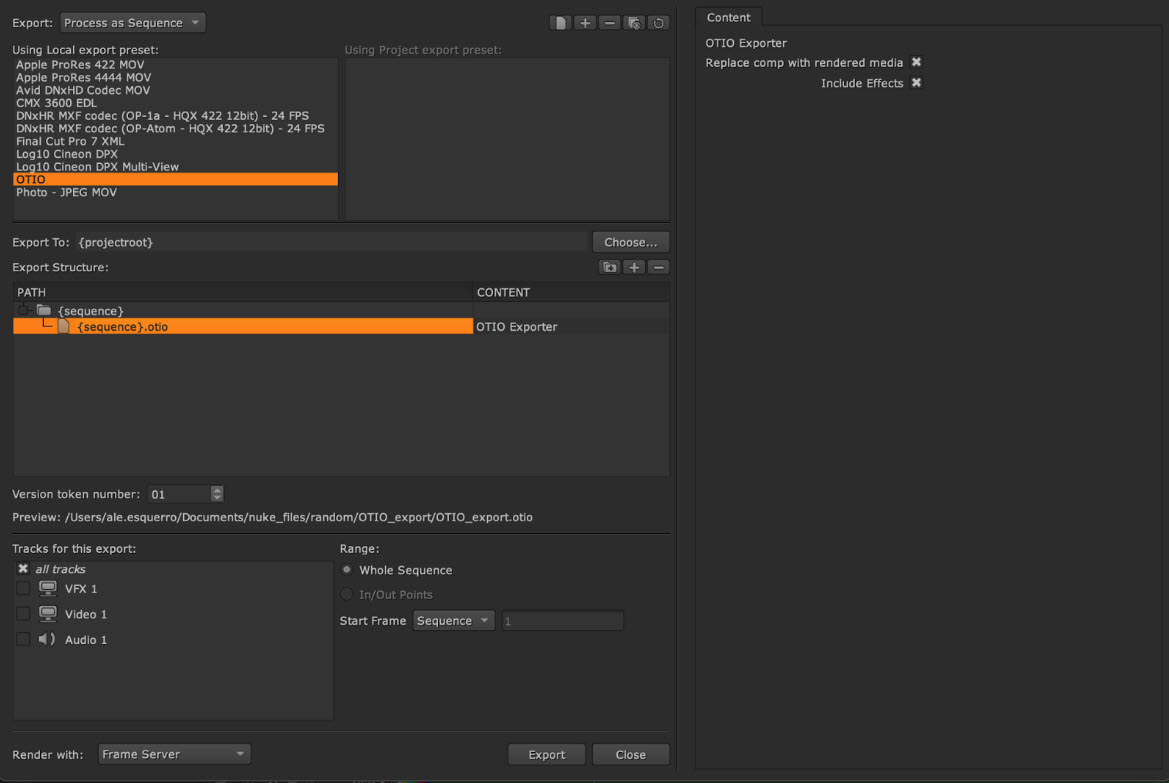Select the Whole Sequence range option

pos(347,570)
